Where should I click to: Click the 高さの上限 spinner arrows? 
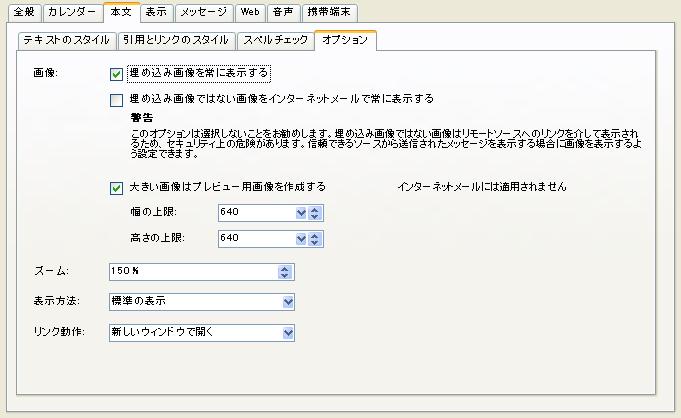point(315,239)
